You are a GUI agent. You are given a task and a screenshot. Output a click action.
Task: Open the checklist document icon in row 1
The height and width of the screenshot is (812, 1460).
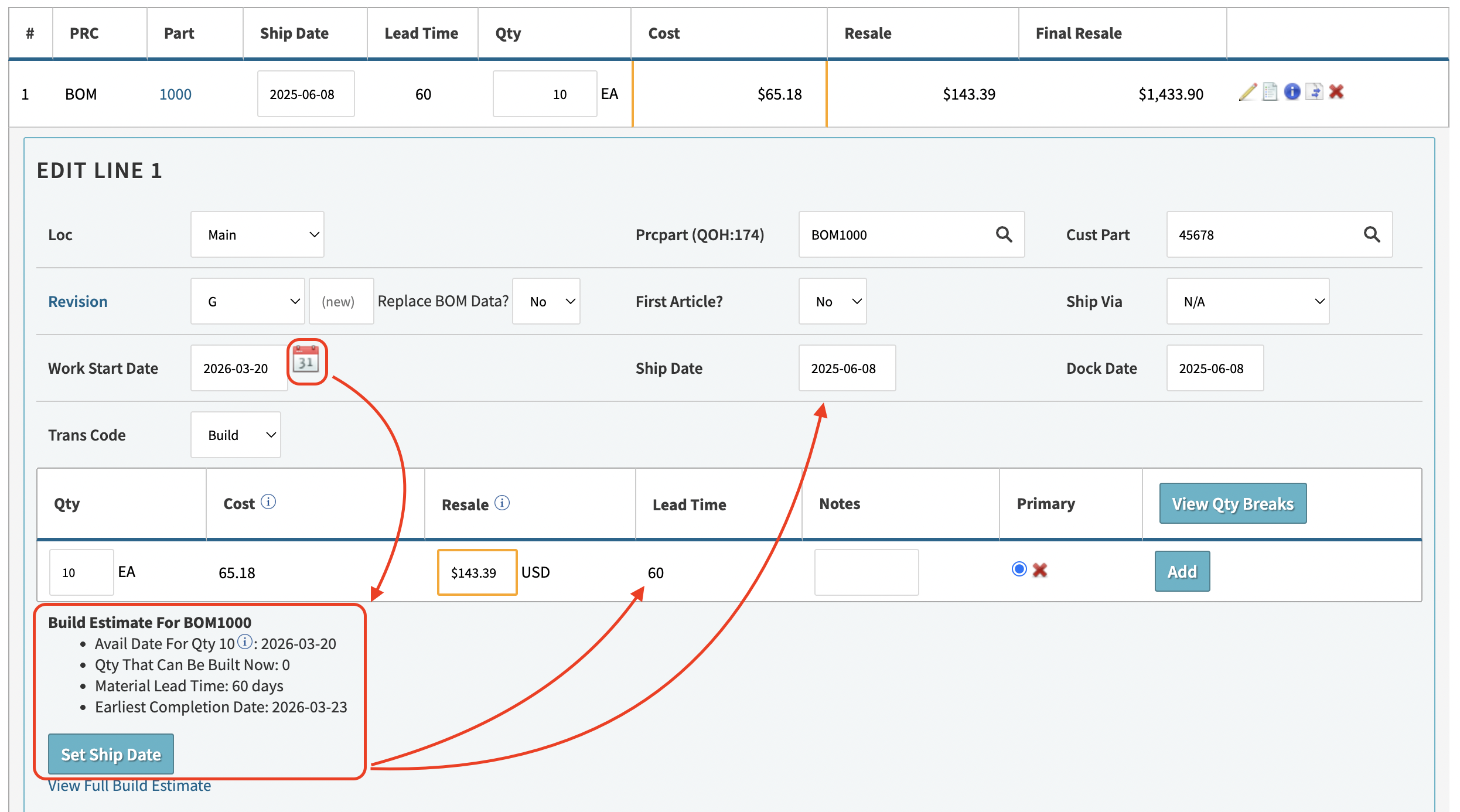pyautogui.click(x=1270, y=92)
